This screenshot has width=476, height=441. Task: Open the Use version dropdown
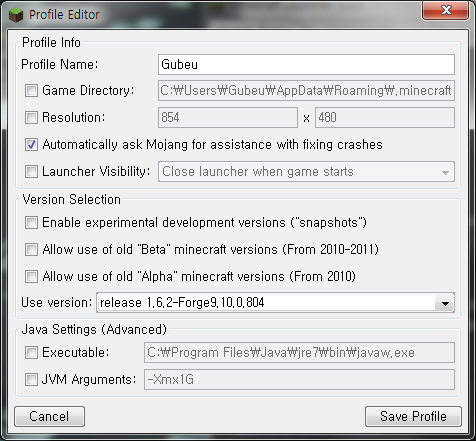[275, 303]
